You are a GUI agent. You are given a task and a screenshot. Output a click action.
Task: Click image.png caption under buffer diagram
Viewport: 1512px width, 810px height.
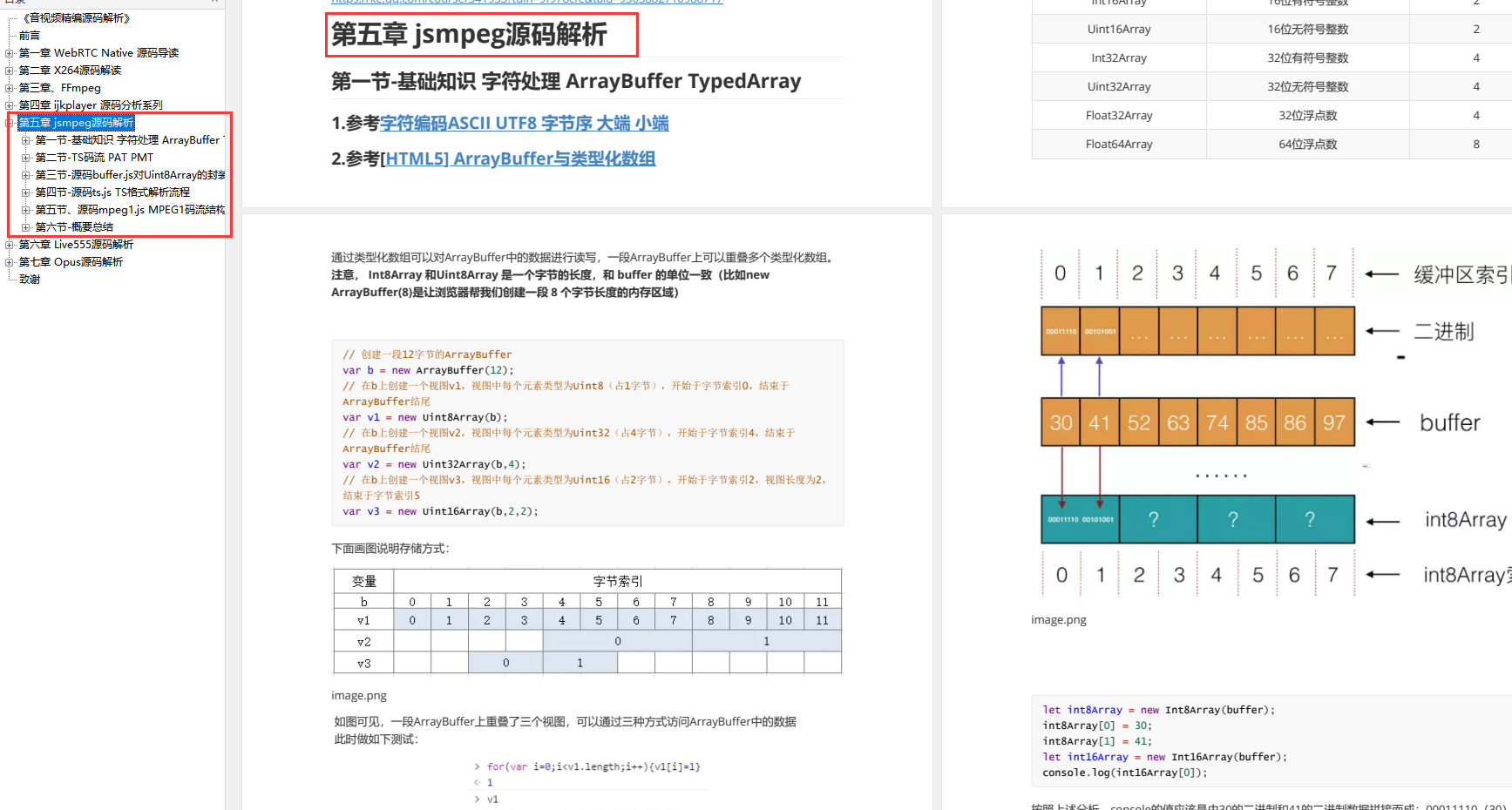coord(1059,619)
